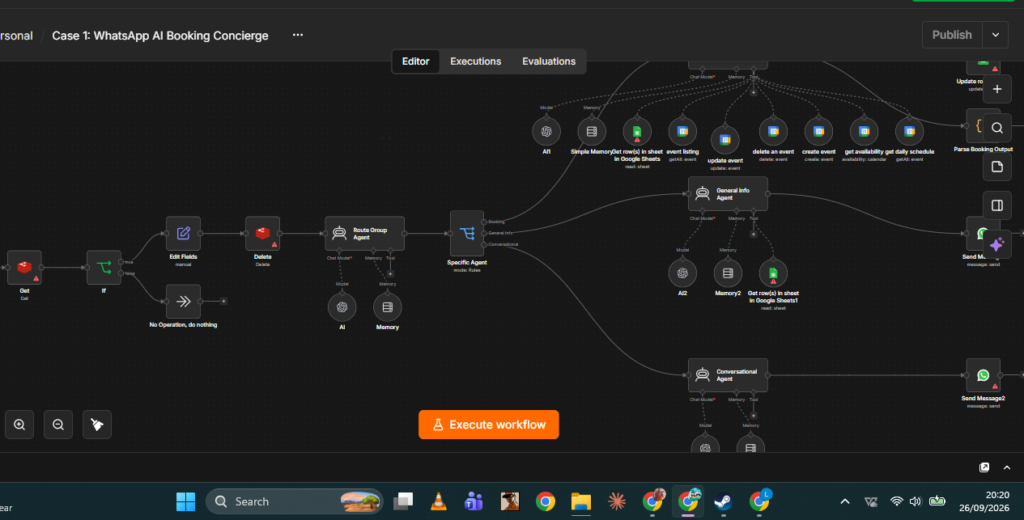
Task: Select the event listing calendar node
Action: (682, 131)
